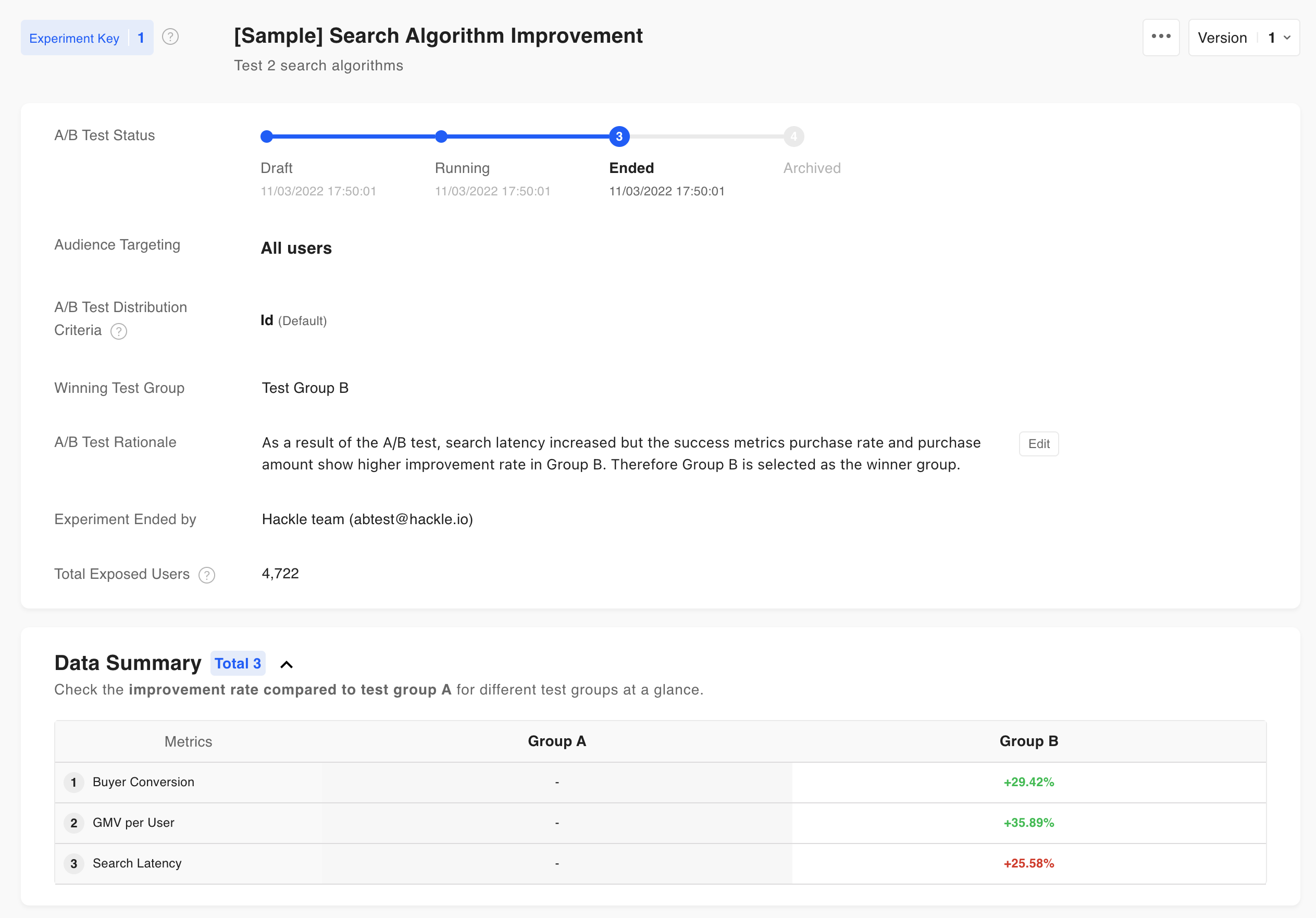The height and width of the screenshot is (918, 1316).
Task: Click Buyer Conversion row number badge
Action: [x=73, y=782]
